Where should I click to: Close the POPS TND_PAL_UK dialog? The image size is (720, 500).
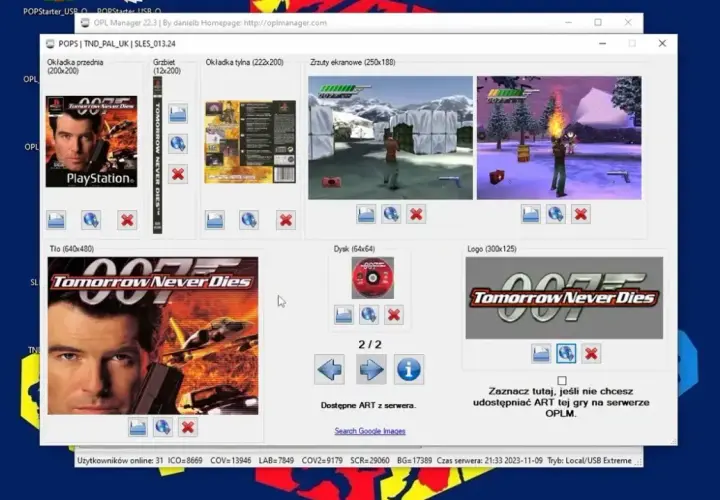coord(662,43)
